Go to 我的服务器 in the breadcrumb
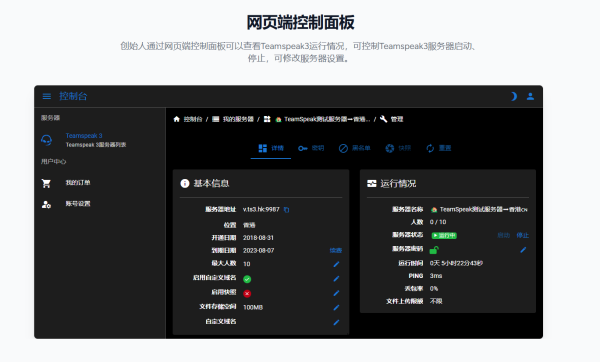The width and height of the screenshot is (600, 362). click(238, 119)
